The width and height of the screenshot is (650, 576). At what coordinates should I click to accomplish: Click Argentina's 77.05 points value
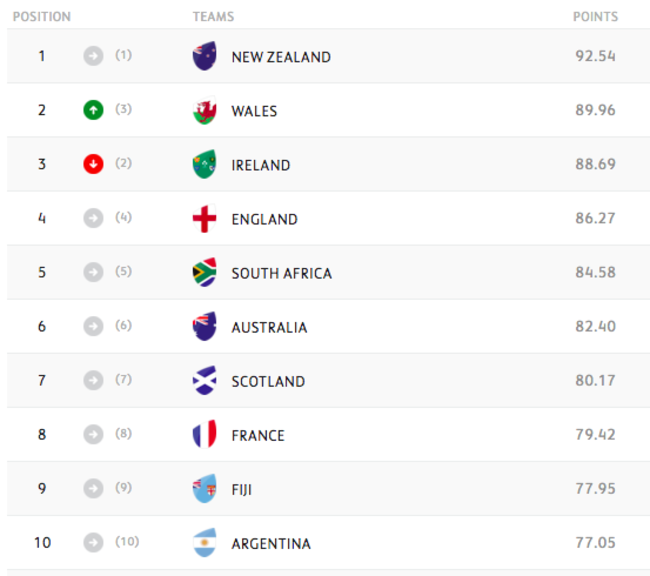[x=595, y=543]
